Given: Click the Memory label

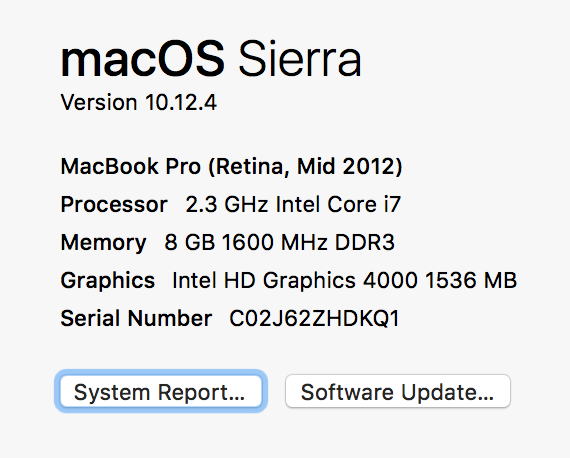Looking at the screenshot, I should pyautogui.click(x=104, y=243).
